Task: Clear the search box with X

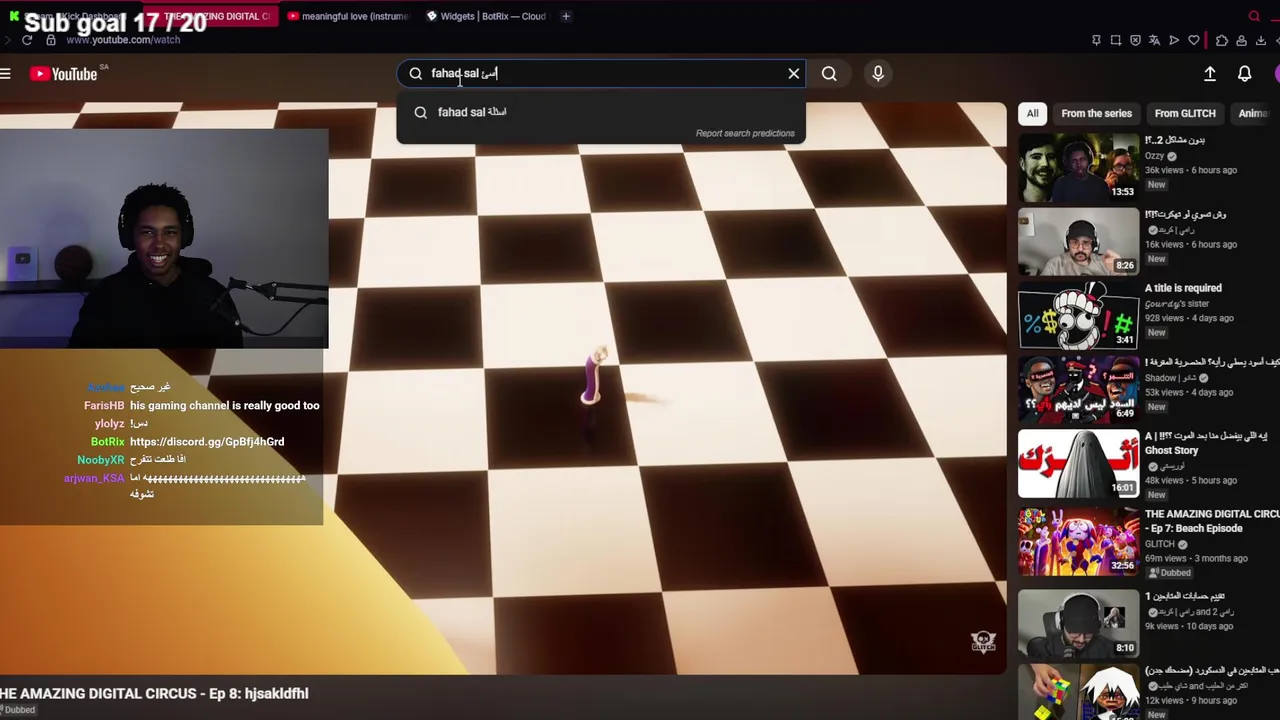Action: click(794, 73)
